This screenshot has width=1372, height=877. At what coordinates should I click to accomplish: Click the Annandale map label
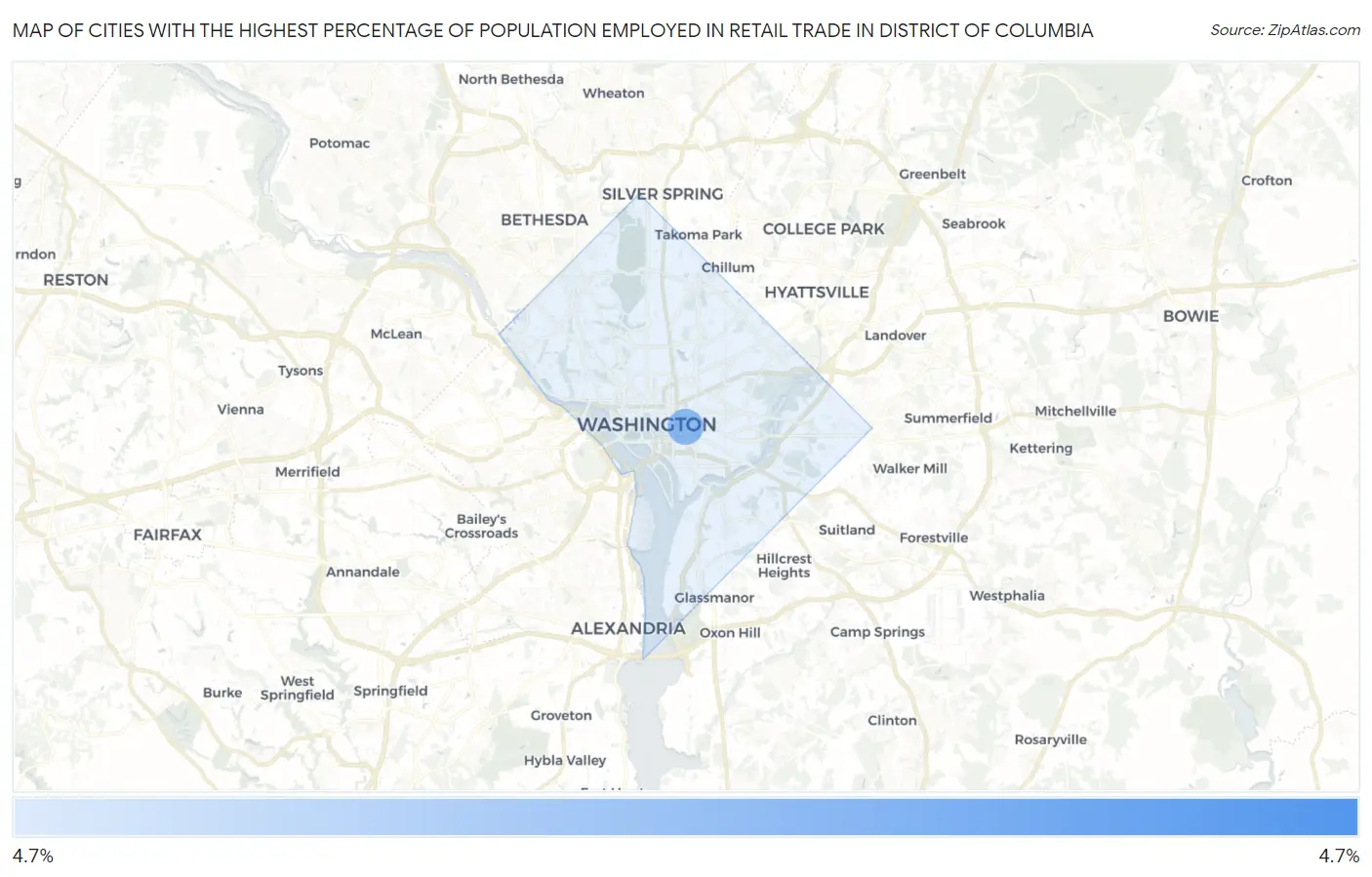pos(363,573)
